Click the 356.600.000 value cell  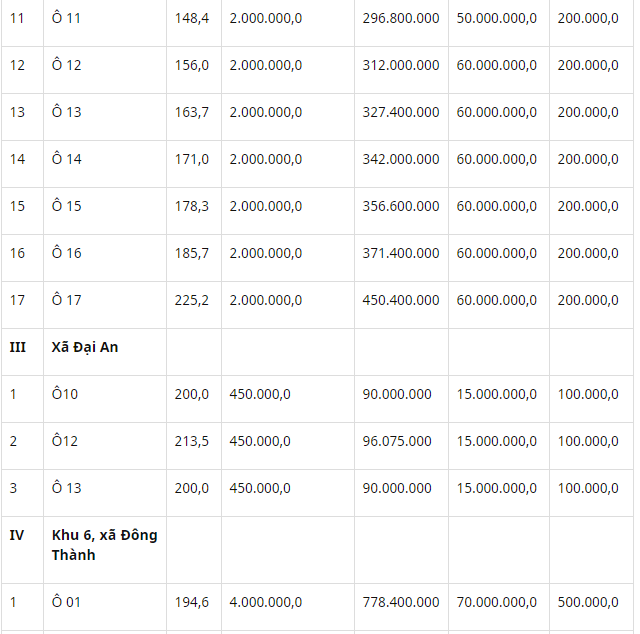coord(401,206)
